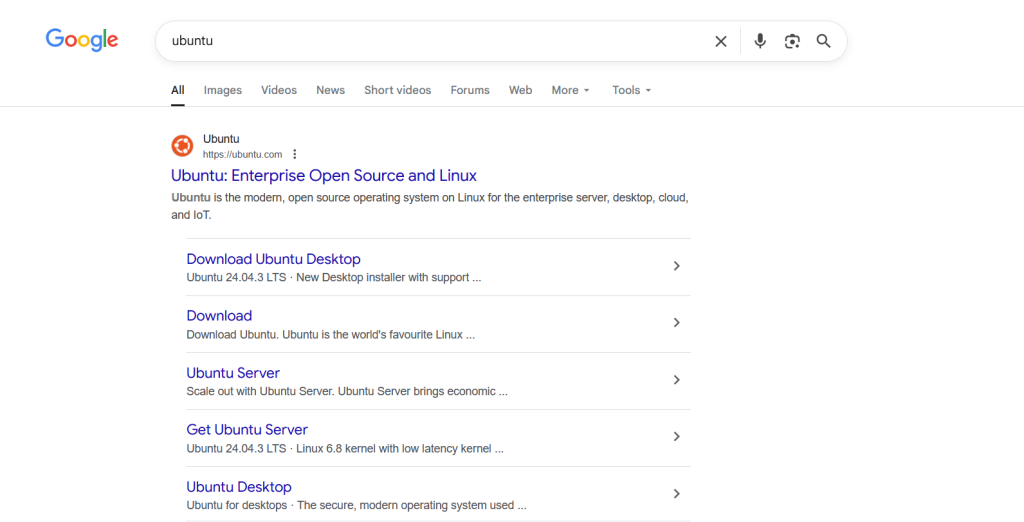The height and width of the screenshot is (522, 1024).
Task: Open Search by image camera icon
Action: [x=792, y=41]
